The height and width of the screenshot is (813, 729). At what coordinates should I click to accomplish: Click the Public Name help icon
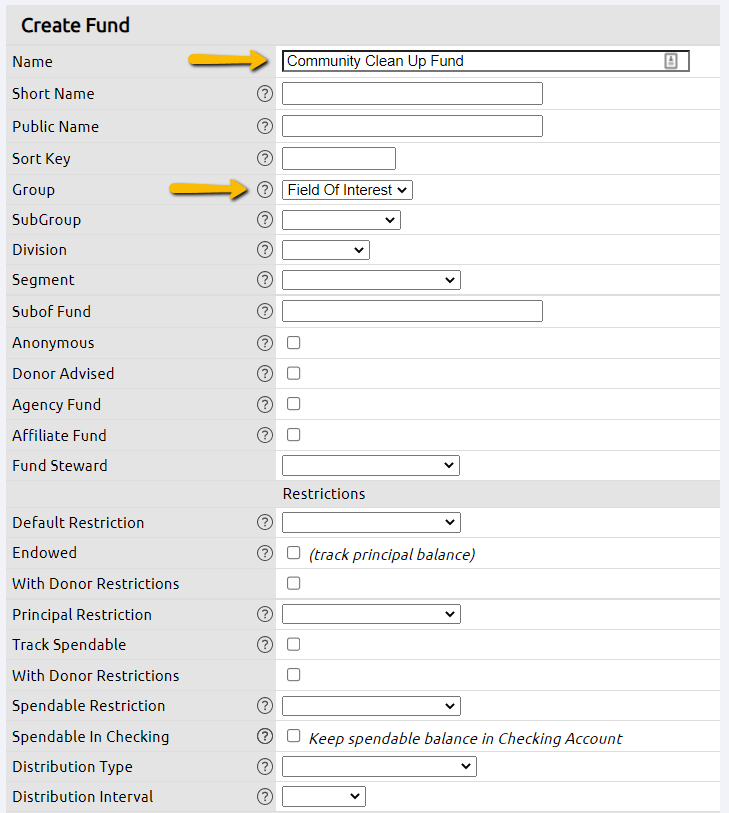tap(264, 125)
